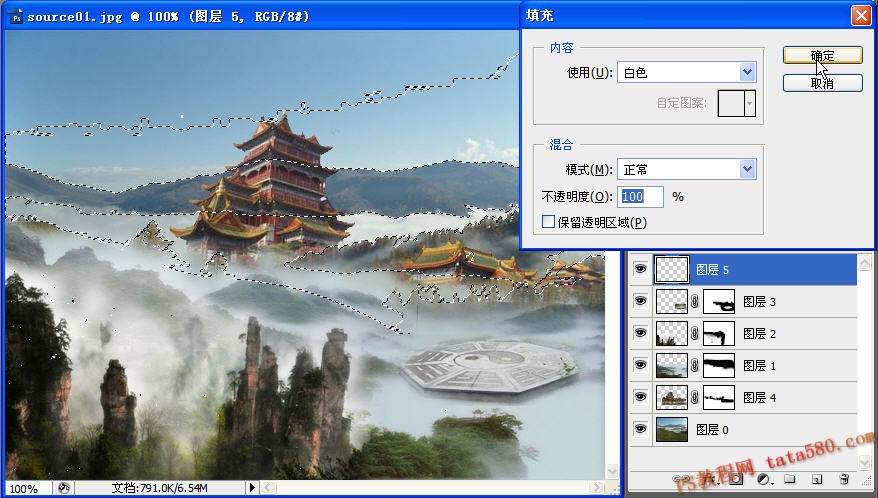This screenshot has height=498, width=878.
Task: Select the 图层 4 mask thumbnail
Action: pos(719,397)
